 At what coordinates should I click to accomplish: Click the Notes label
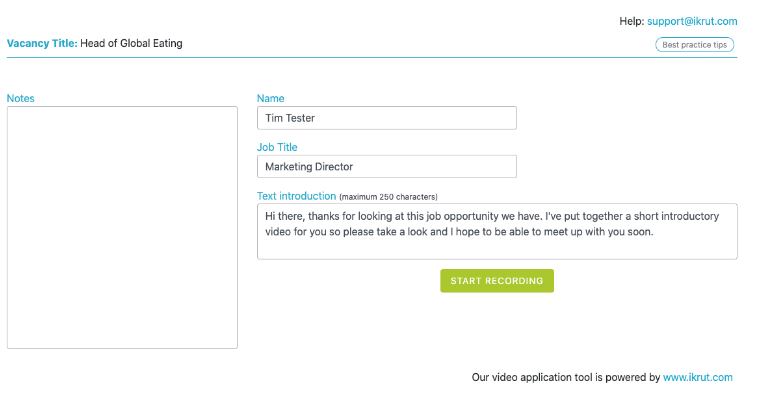[21, 98]
